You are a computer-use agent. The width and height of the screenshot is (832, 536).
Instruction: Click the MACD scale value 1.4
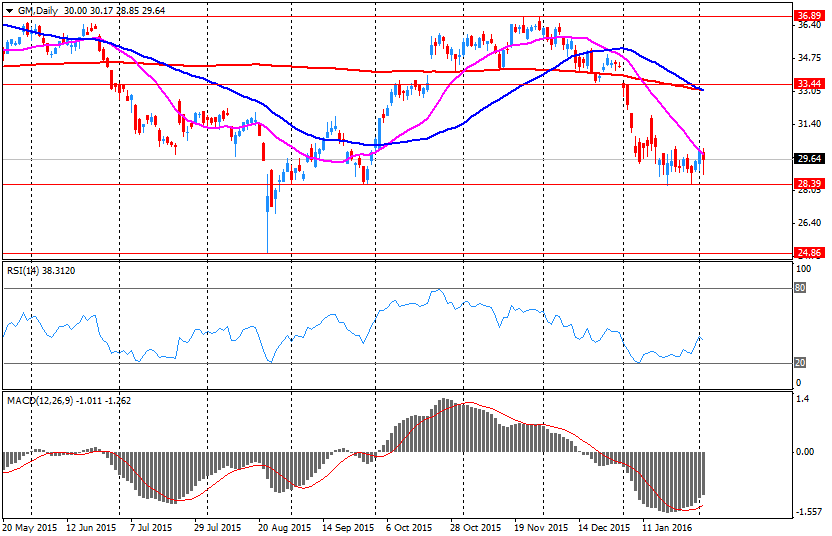coord(802,399)
